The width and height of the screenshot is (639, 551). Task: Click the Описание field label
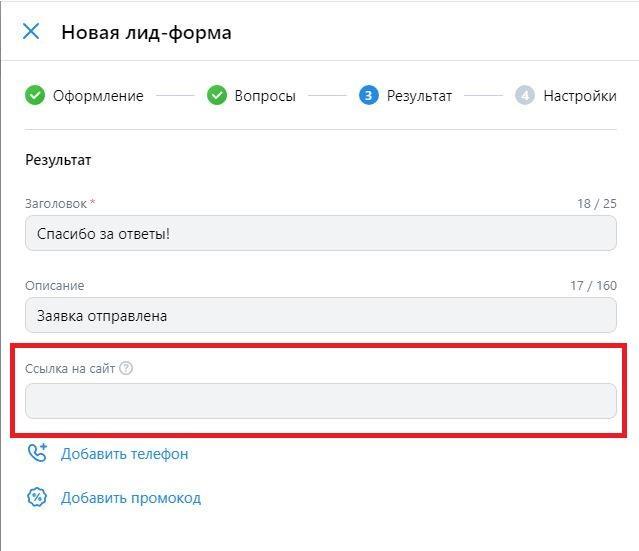click(x=55, y=285)
